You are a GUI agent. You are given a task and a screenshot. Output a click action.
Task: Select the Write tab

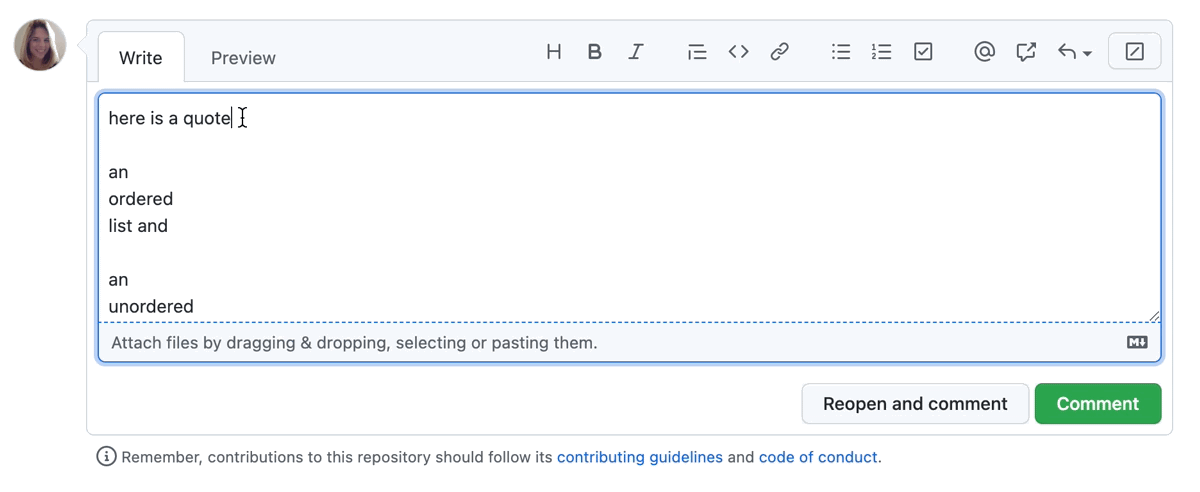pos(141,58)
